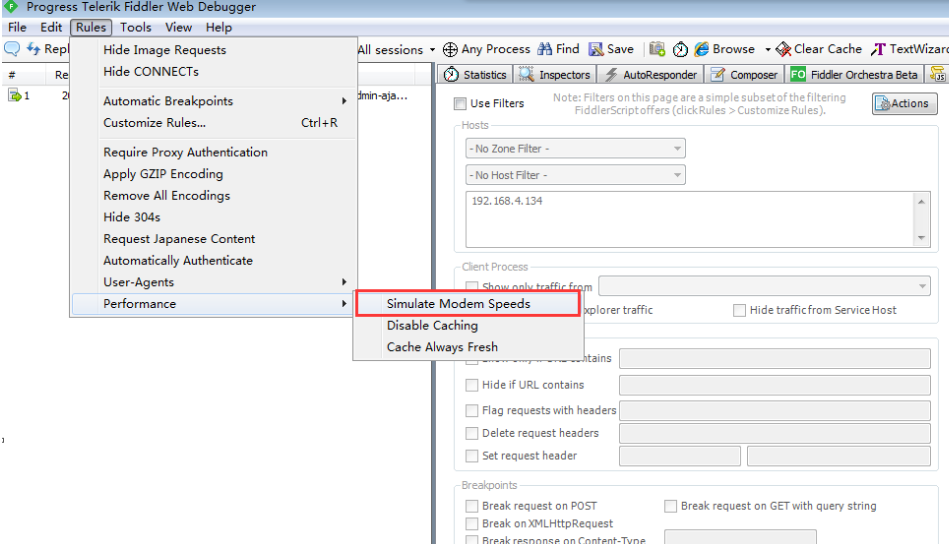Click hosts box scrollbar up arrow
949x544 pixels.
921,202
